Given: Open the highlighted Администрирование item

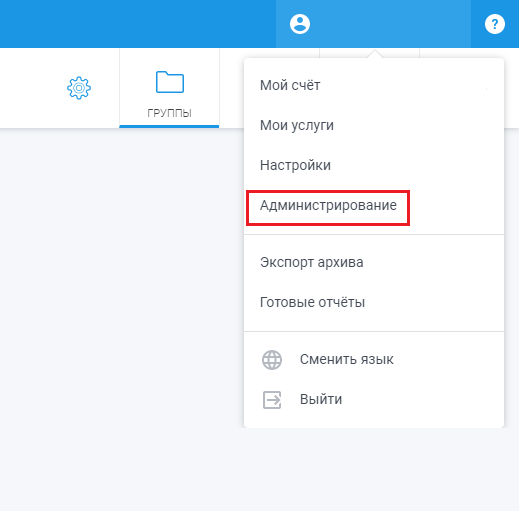Looking at the screenshot, I should [x=328, y=205].
